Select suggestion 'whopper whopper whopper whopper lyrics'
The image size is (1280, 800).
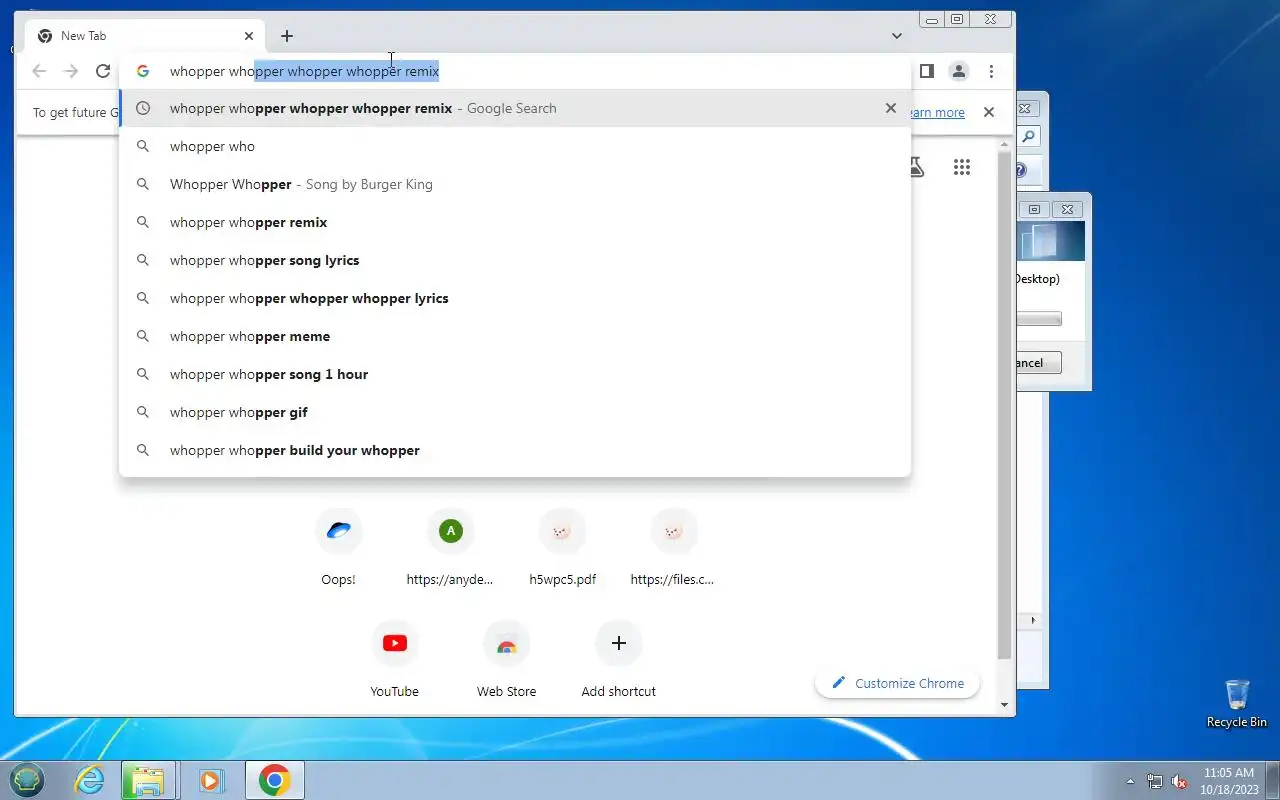(x=515, y=298)
